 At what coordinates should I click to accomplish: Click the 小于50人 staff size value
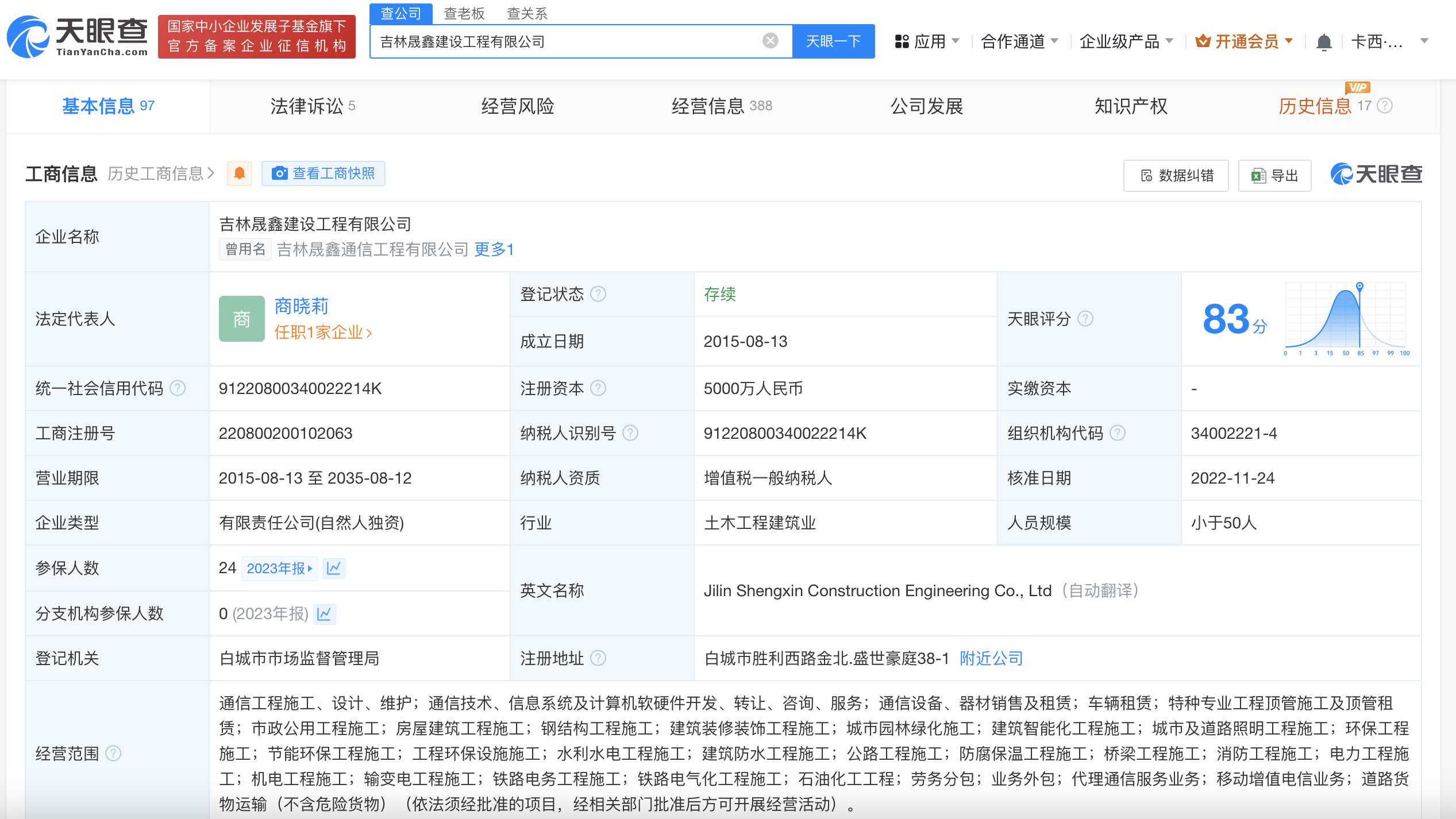tap(1224, 523)
